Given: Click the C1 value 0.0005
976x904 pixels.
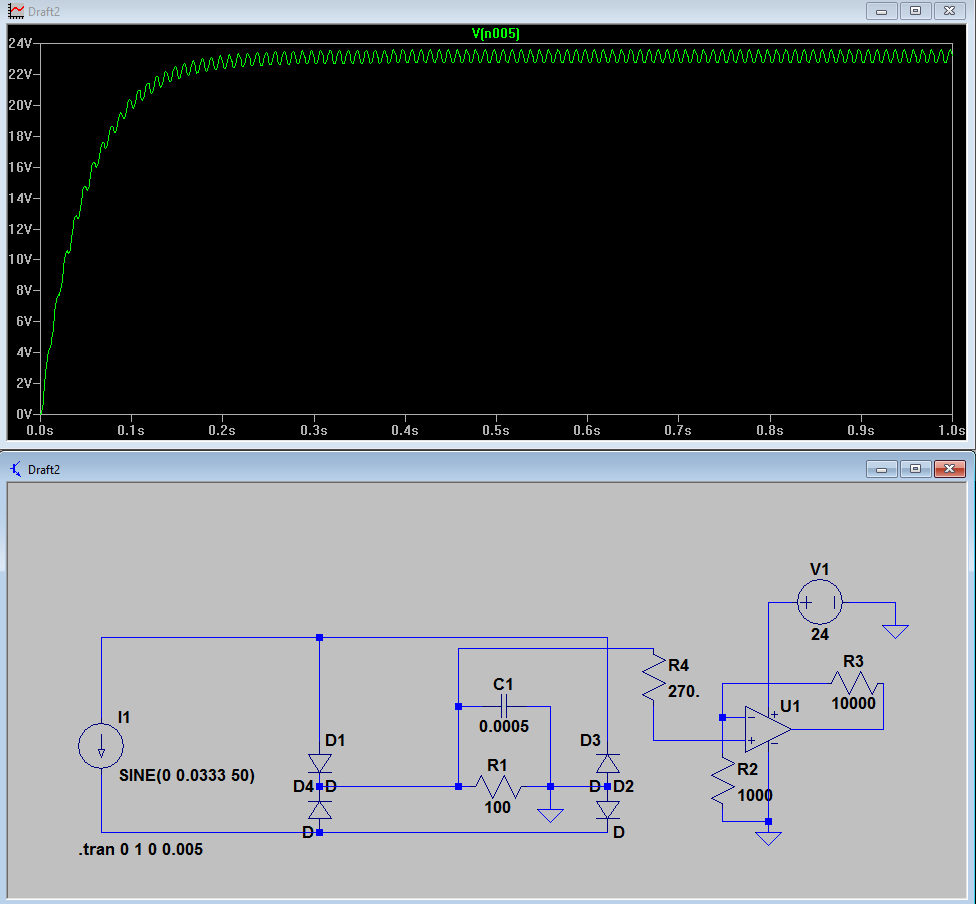Looking at the screenshot, I should pyautogui.click(x=504, y=726).
